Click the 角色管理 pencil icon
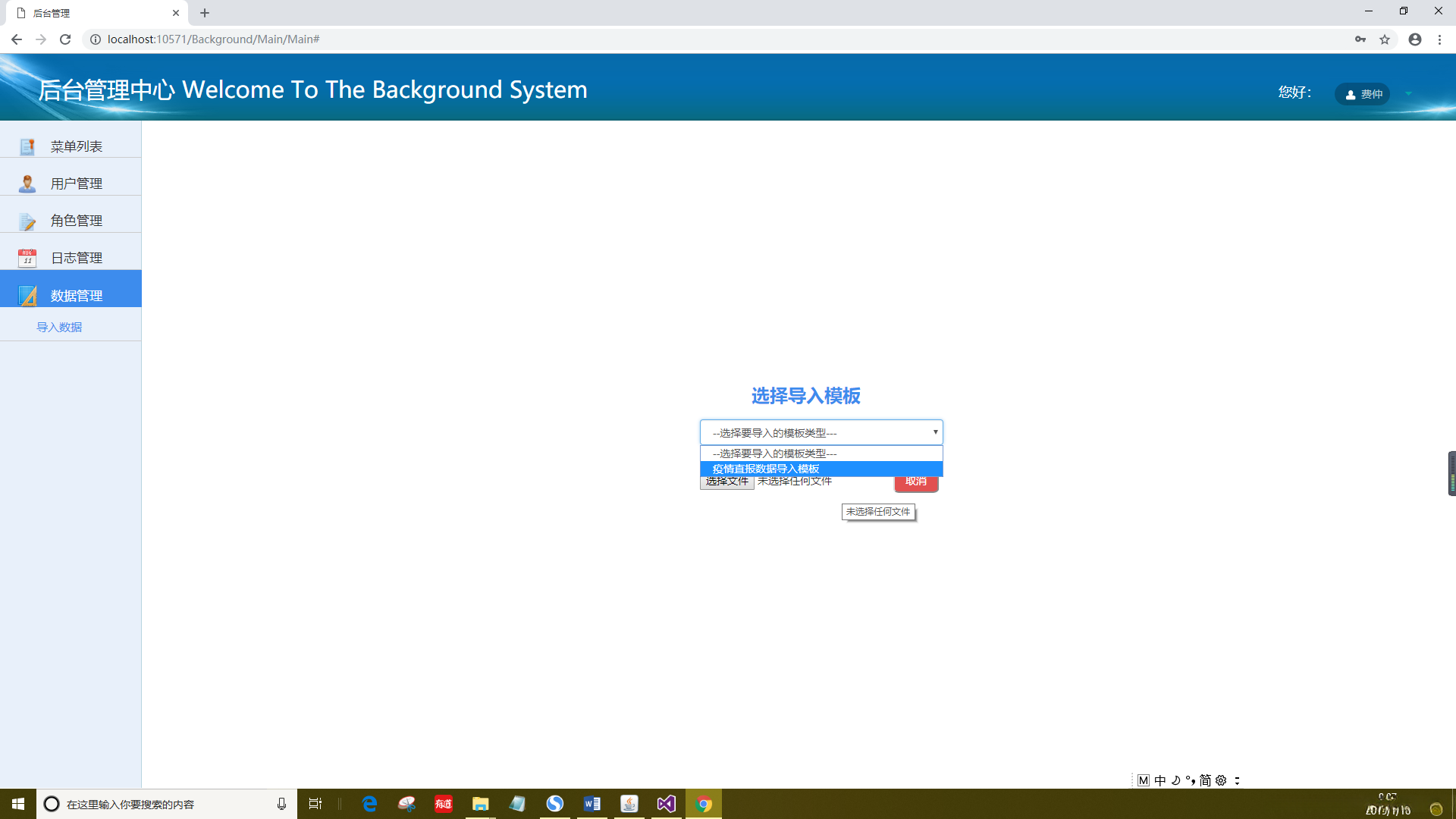The height and width of the screenshot is (819, 1456). coord(27,221)
